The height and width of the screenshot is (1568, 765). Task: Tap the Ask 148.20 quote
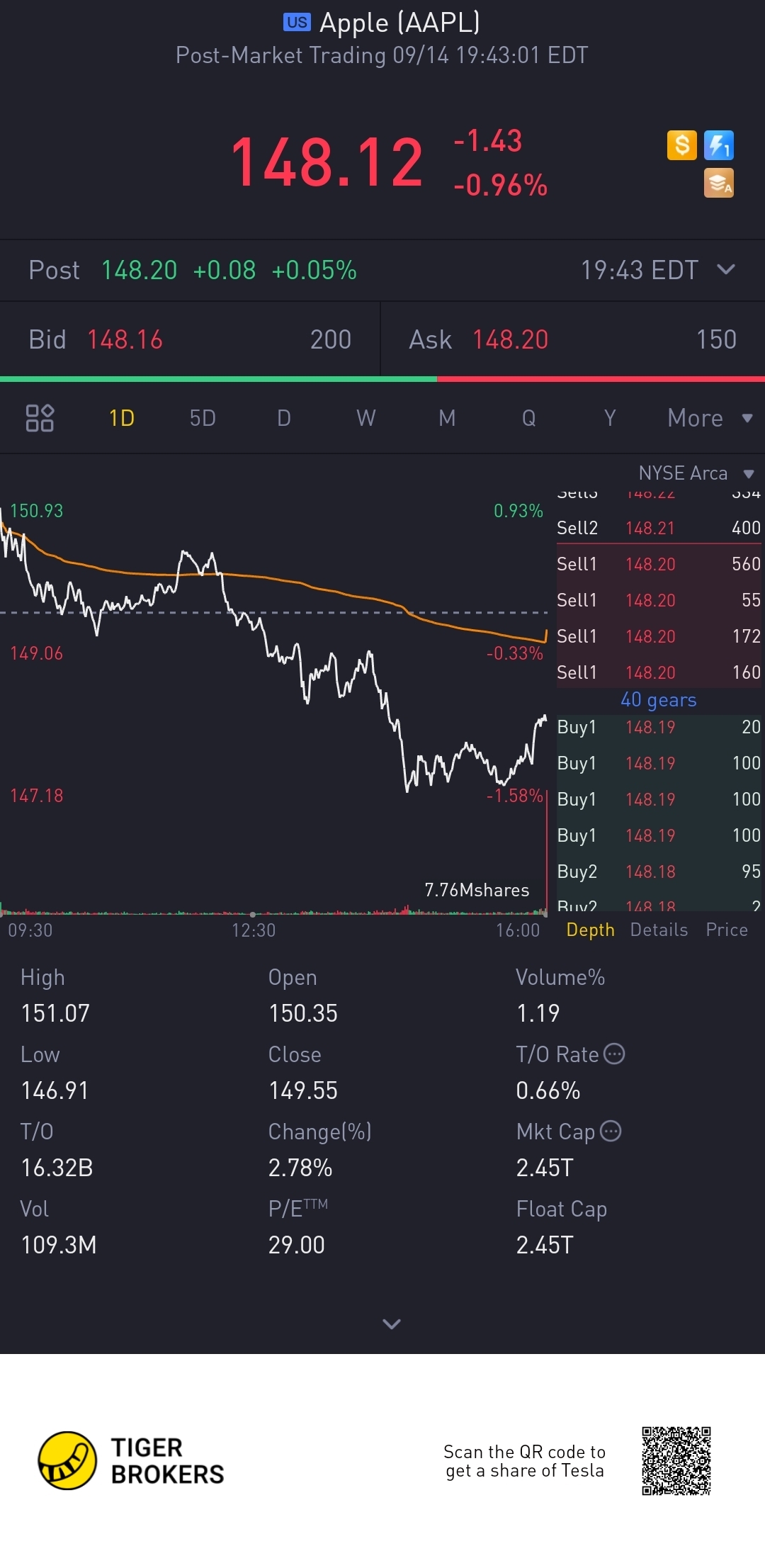[573, 339]
